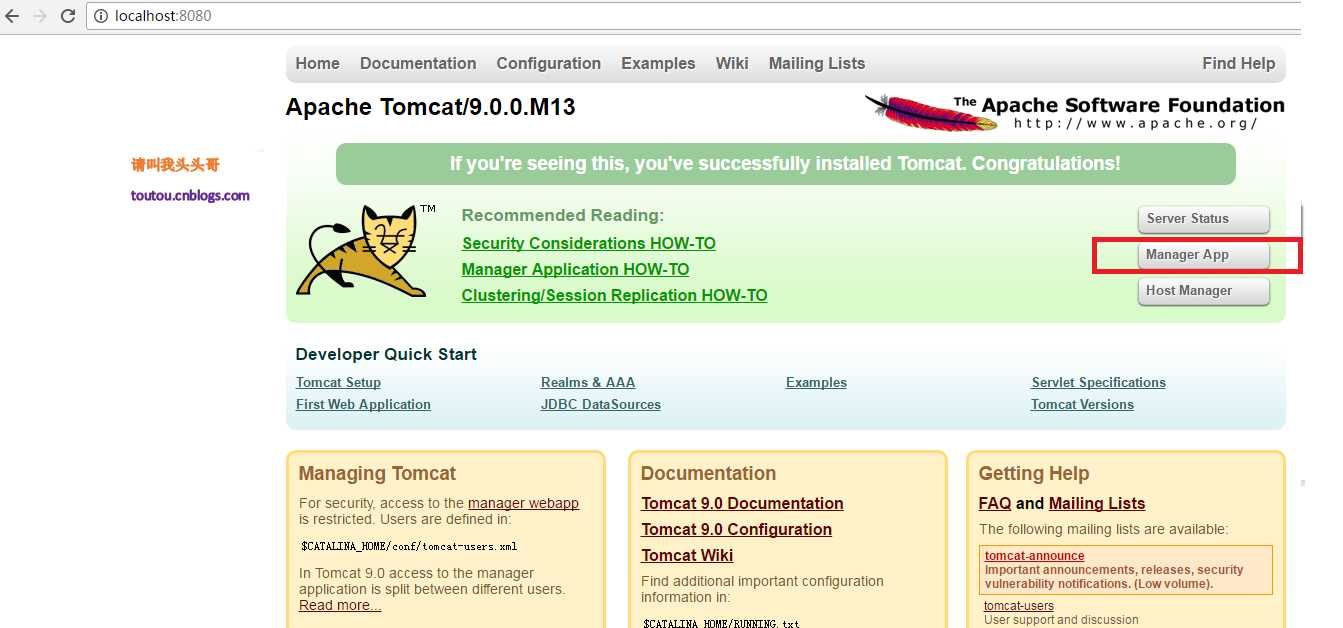The height and width of the screenshot is (628, 1343).
Task: Click the browser Back arrow
Action: 13,16
